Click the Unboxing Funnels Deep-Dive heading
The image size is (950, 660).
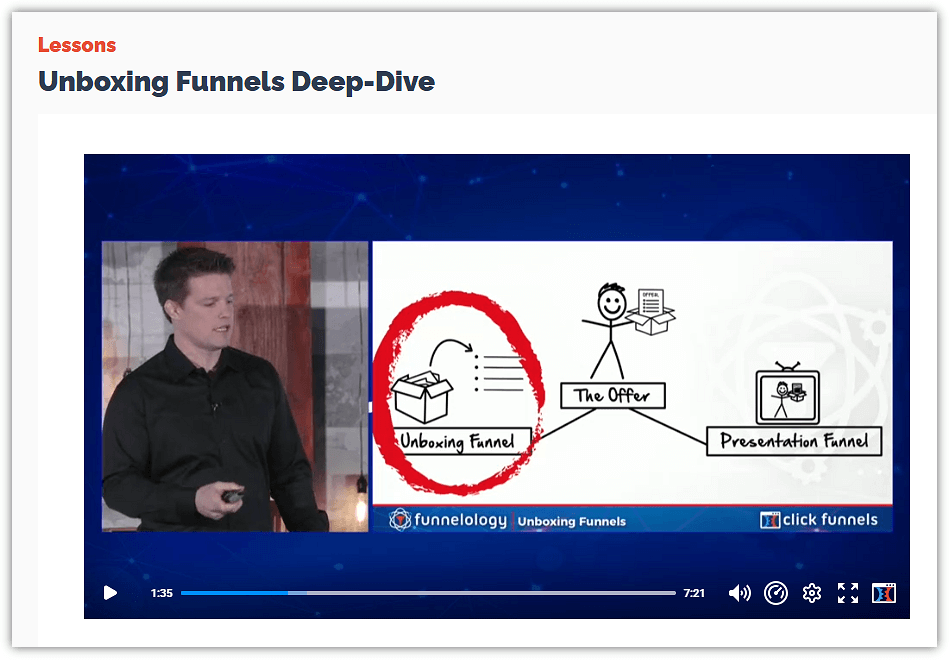point(236,82)
